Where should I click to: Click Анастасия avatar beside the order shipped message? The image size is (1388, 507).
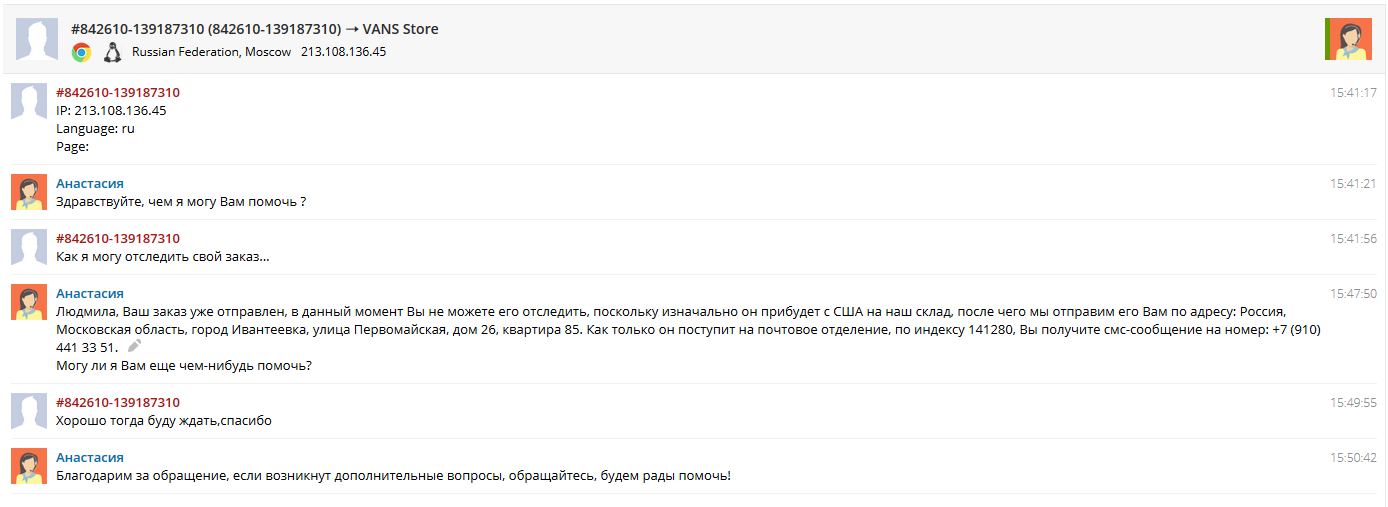tap(28, 302)
